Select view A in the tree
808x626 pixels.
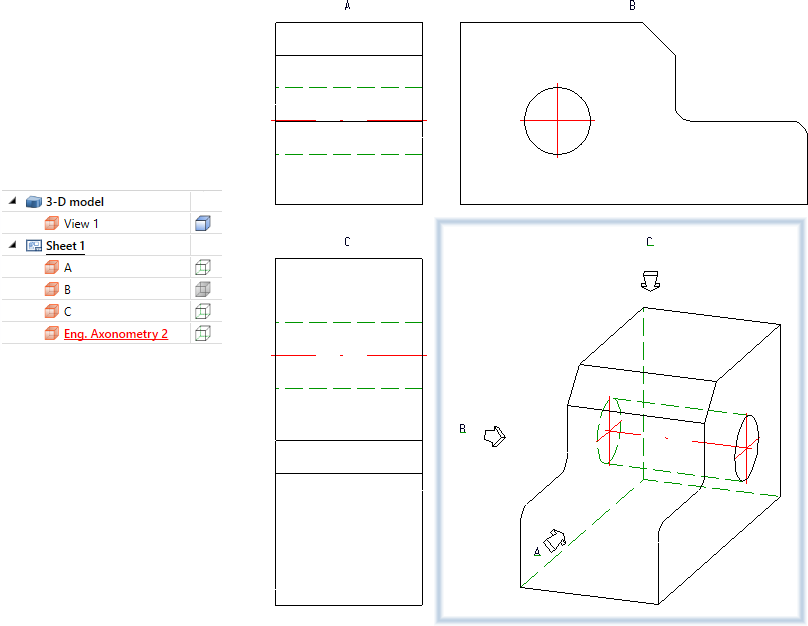(68, 268)
